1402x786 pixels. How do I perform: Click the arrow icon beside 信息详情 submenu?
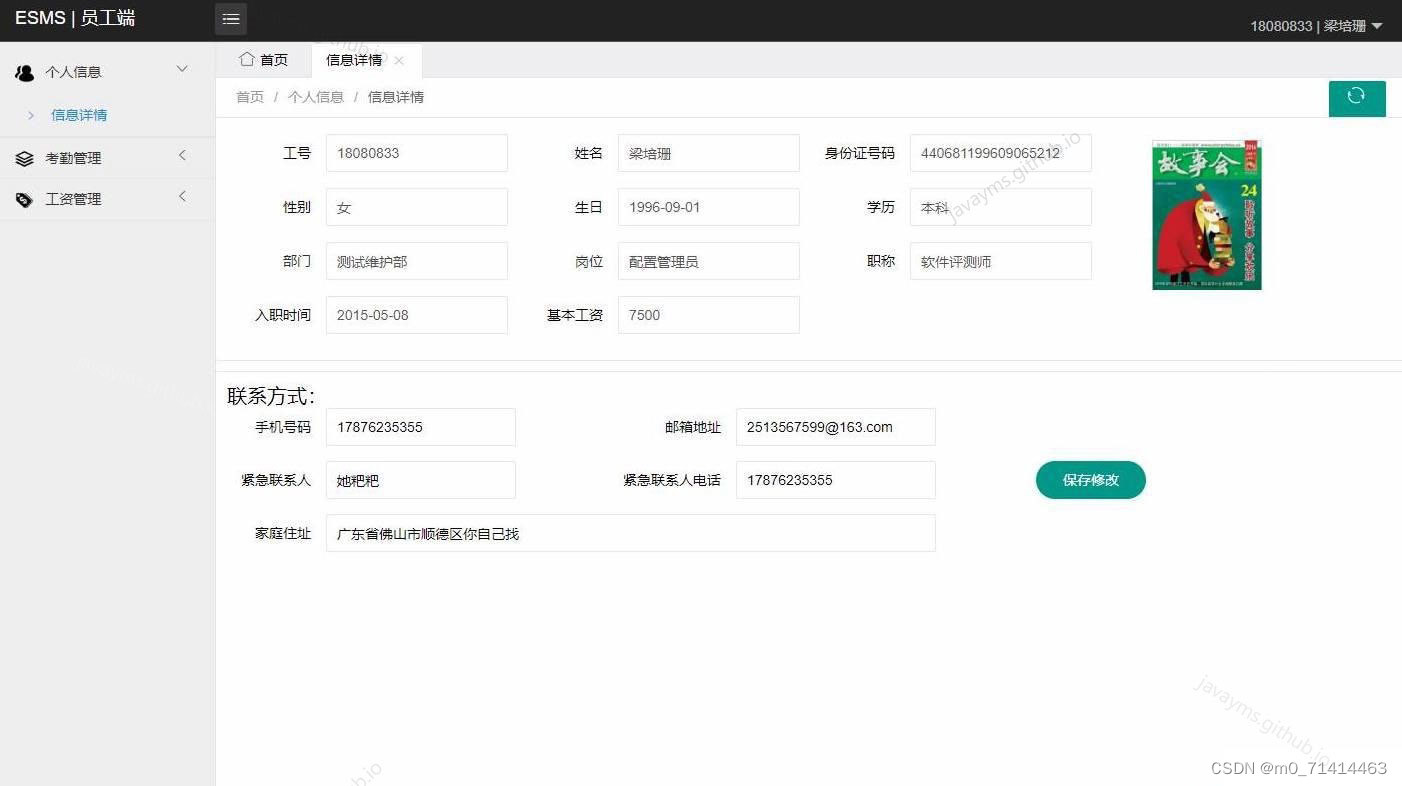[x=32, y=115]
